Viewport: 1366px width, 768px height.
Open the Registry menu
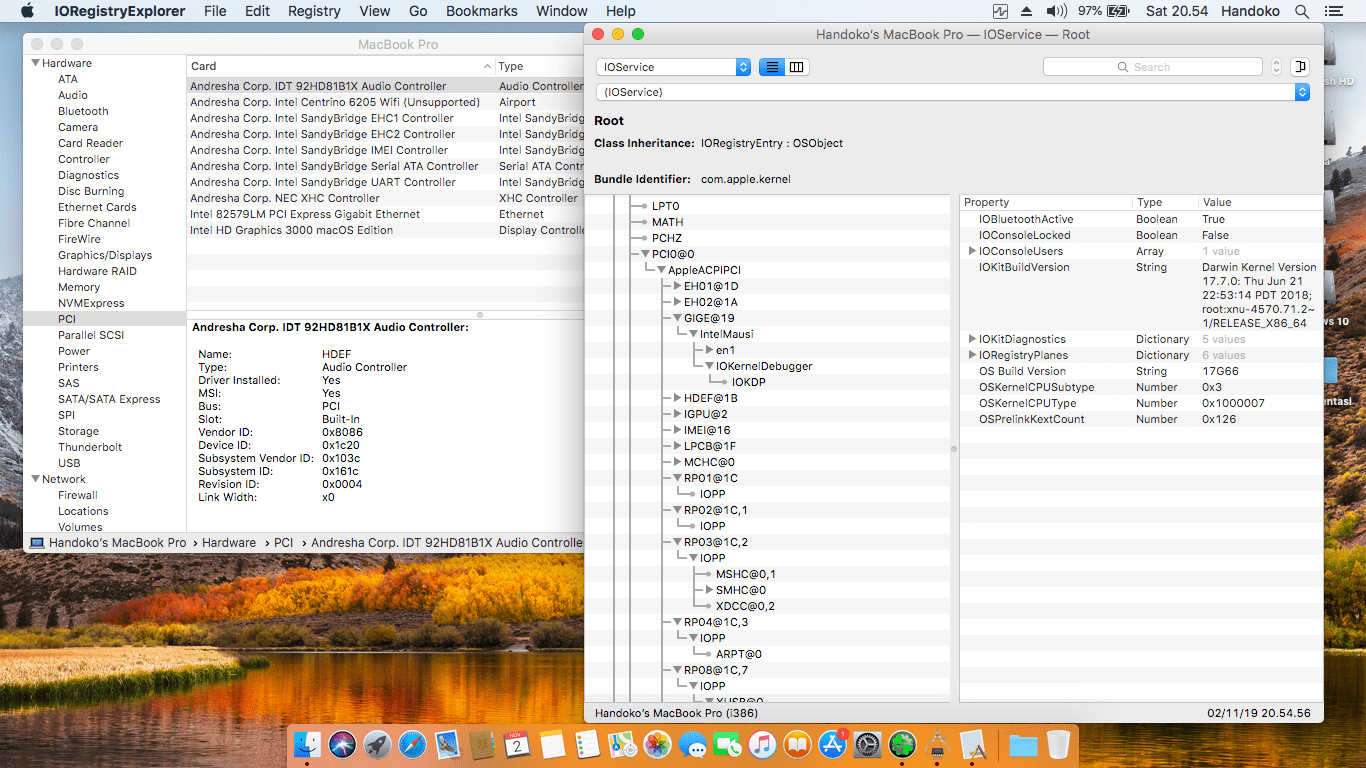tap(314, 11)
